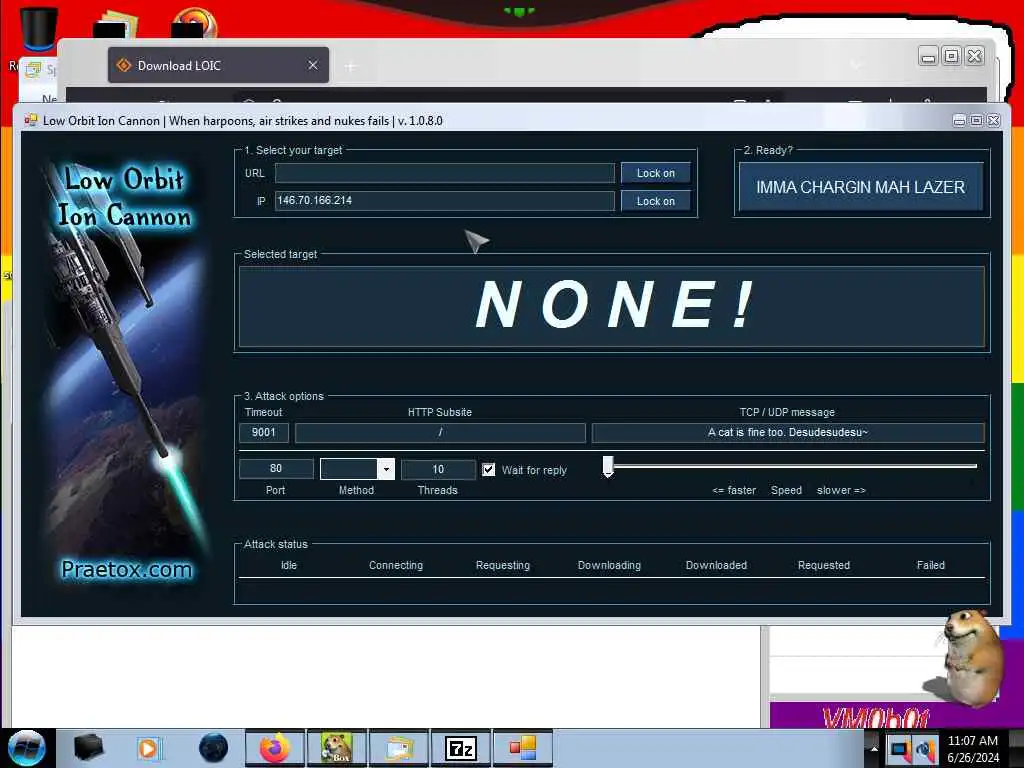Click the colored squares LOIC taskbar icon
Screen dimensions: 1024x768
(x=522, y=748)
